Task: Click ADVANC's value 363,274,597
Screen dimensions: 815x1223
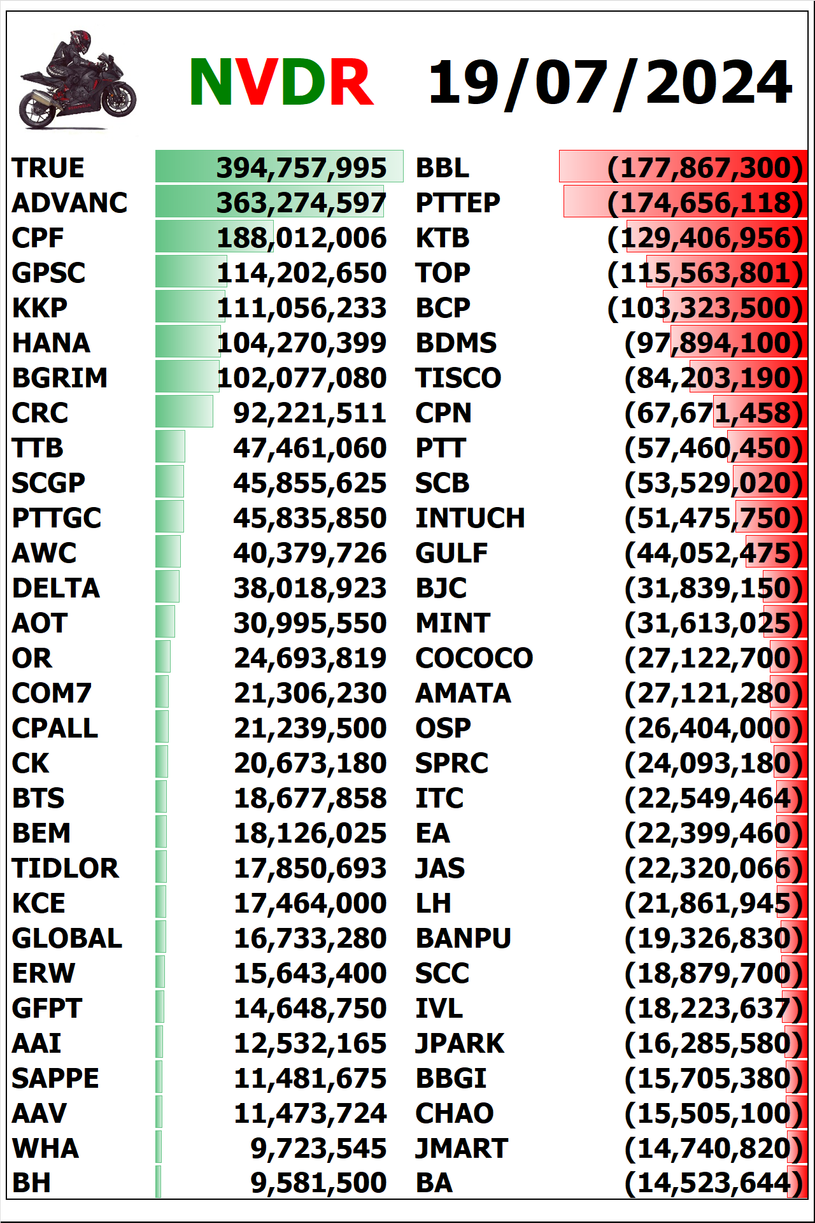Action: tap(301, 203)
